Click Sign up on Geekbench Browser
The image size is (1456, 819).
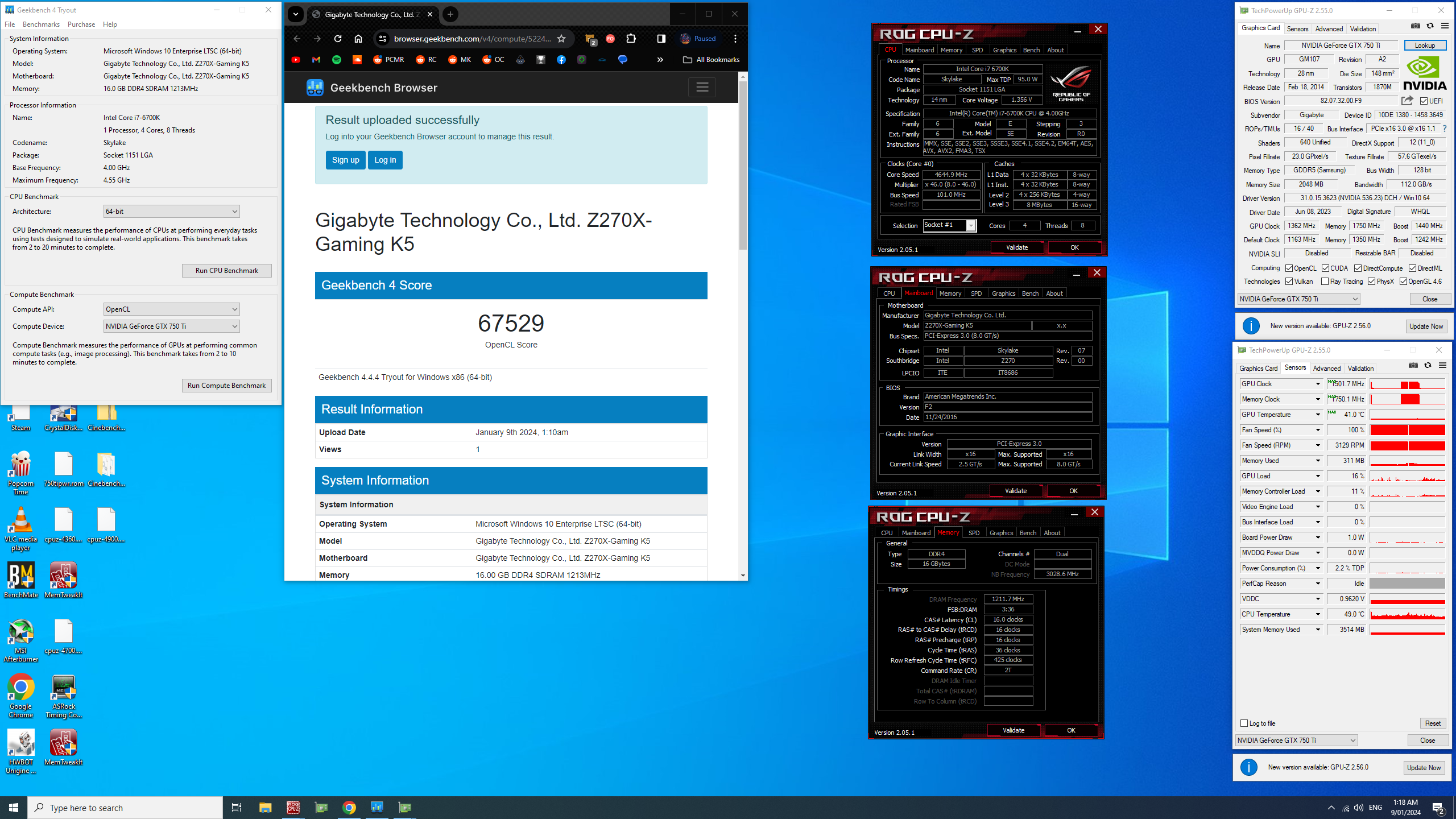click(345, 160)
